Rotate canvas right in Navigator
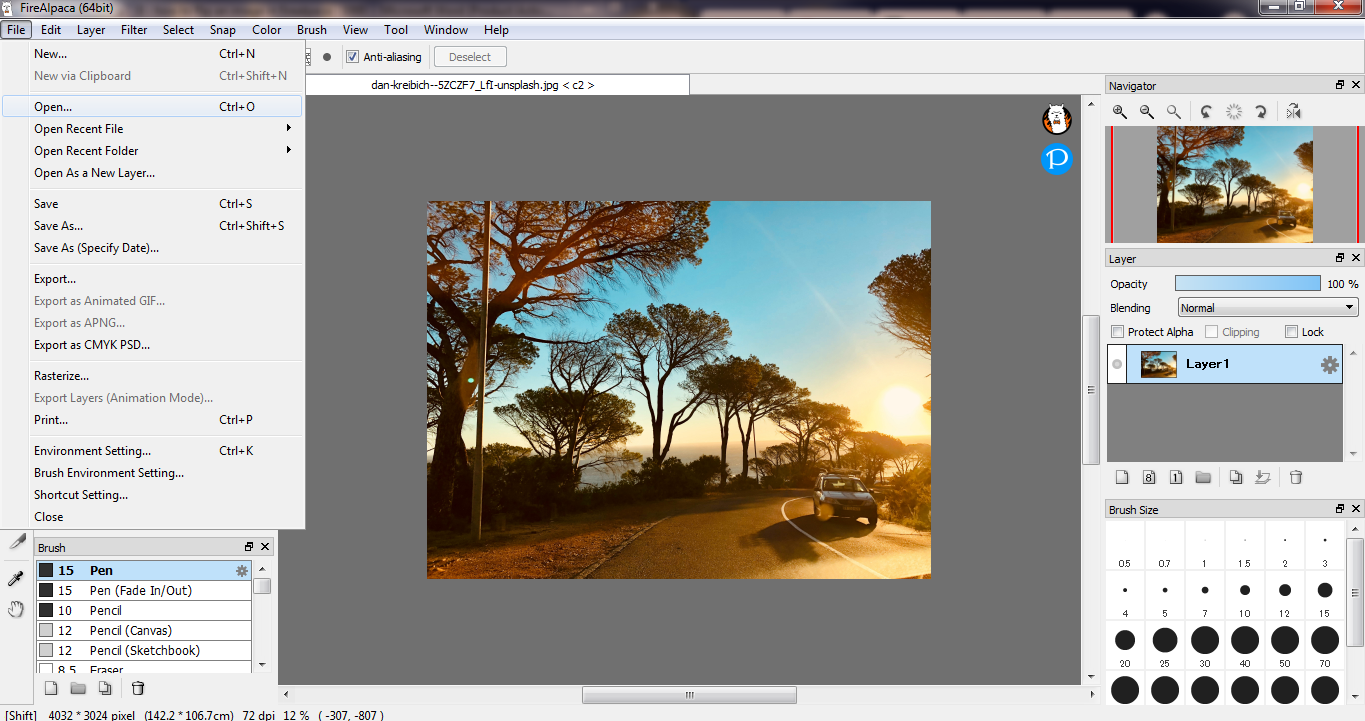The image size is (1365, 721). [1261, 112]
